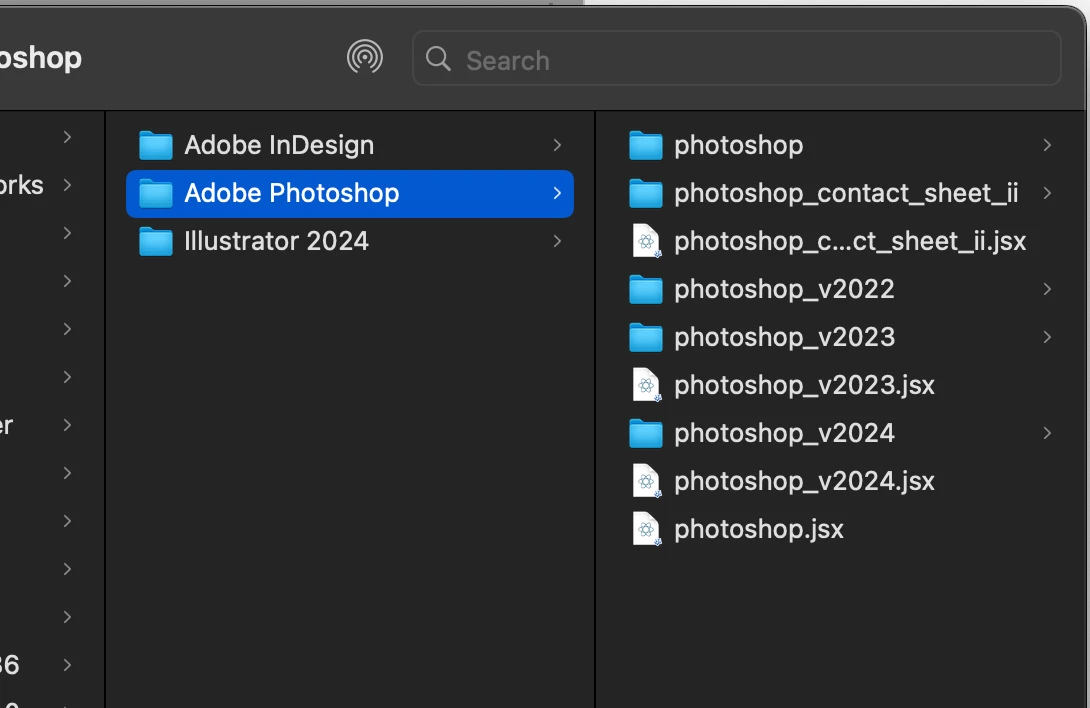Viewport: 1090px width, 708px height.
Task: Expand the Illustrator 2024 folder chevron
Action: (x=557, y=241)
